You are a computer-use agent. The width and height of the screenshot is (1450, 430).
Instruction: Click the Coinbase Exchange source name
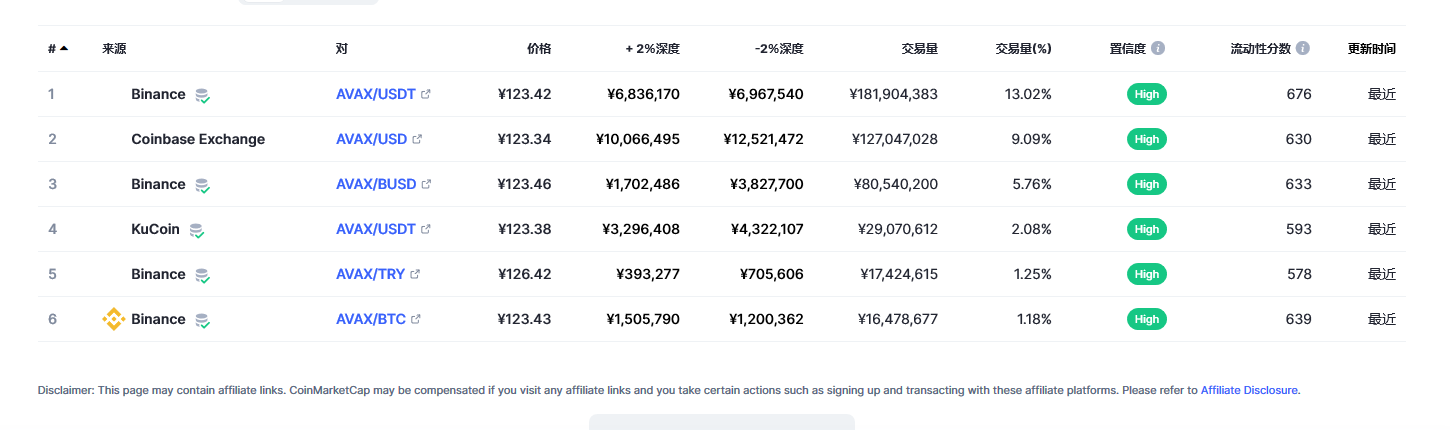[198, 139]
